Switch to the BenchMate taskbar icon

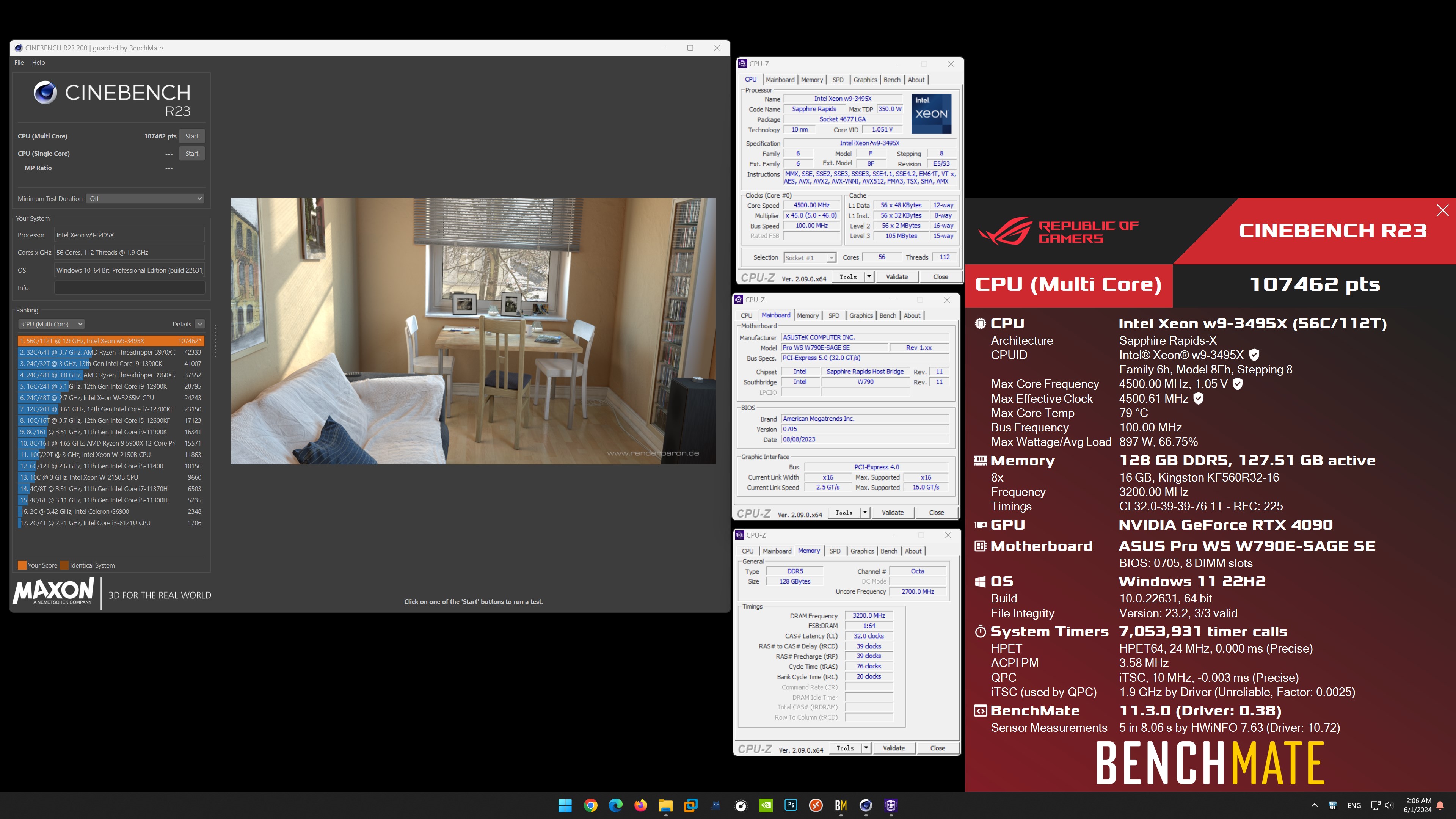click(x=841, y=805)
